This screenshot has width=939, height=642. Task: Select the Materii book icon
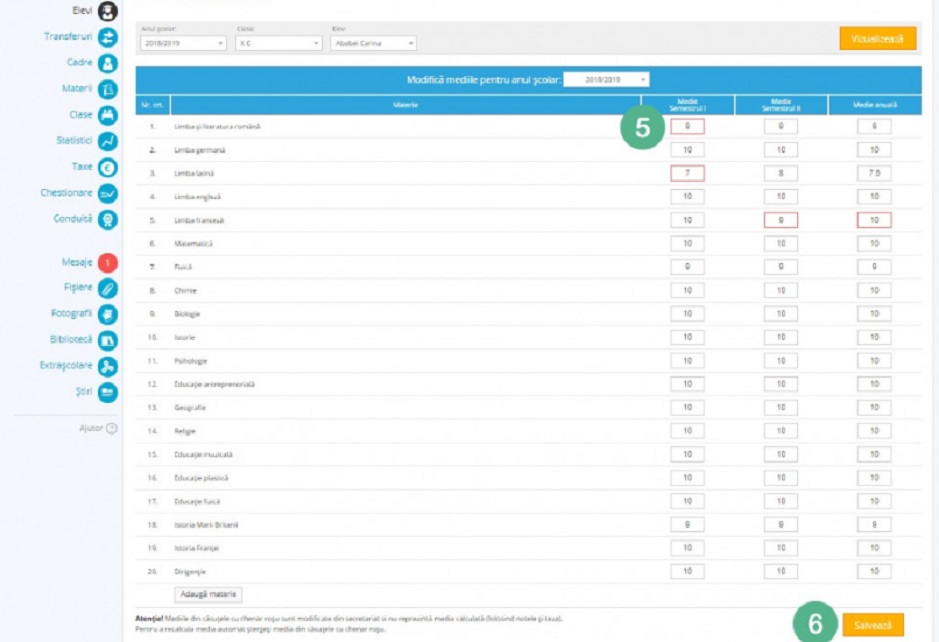107,89
